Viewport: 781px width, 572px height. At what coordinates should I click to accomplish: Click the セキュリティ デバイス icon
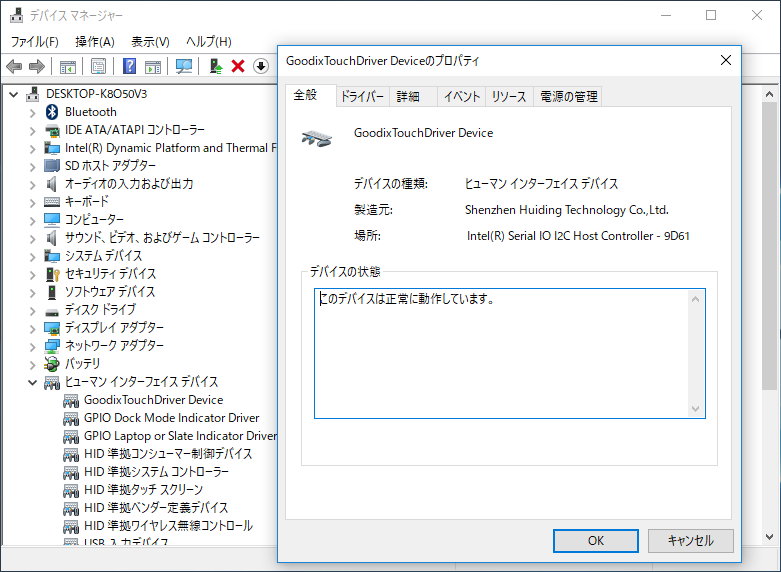point(52,274)
